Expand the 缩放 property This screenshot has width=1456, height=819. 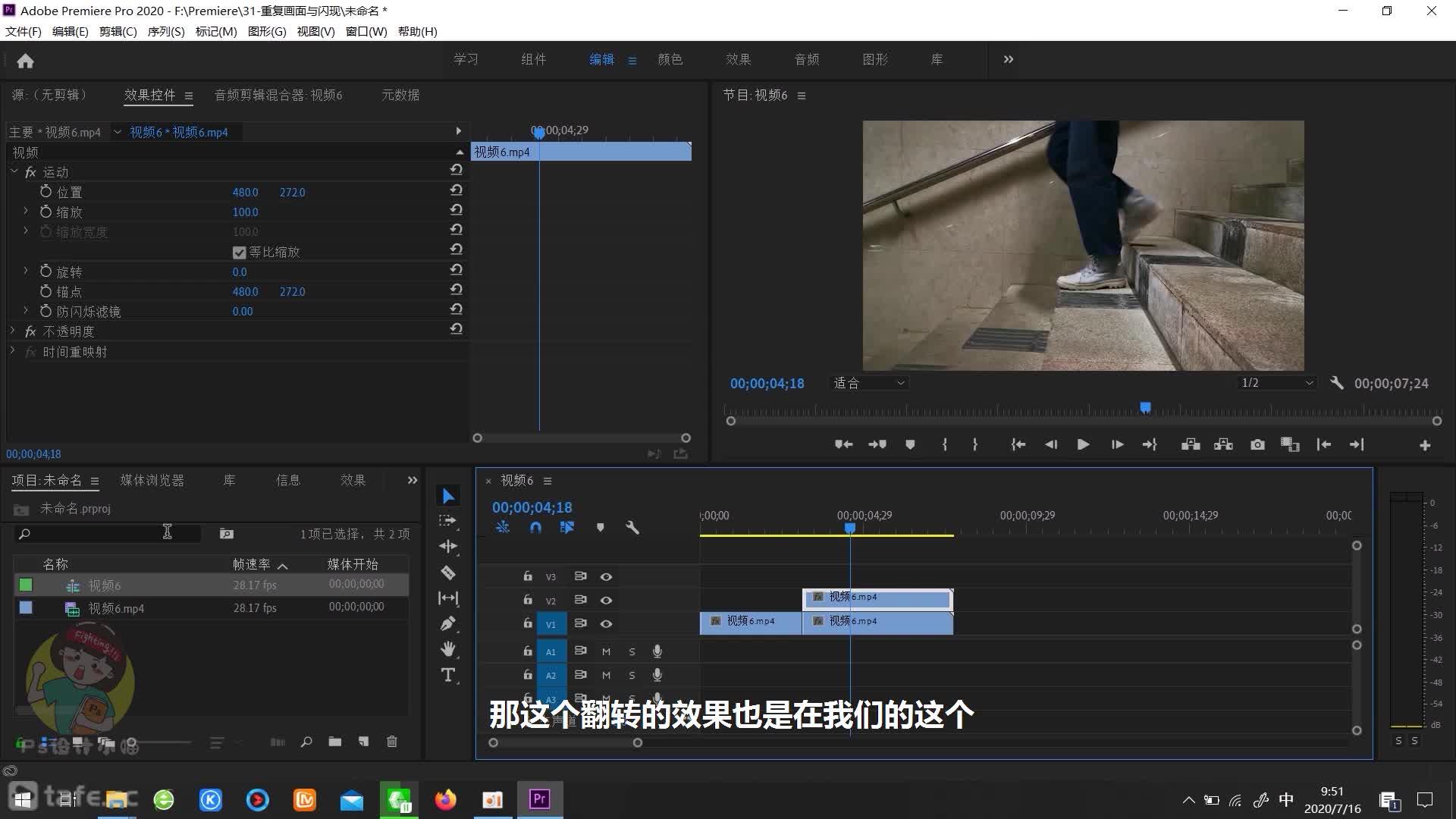[26, 212]
